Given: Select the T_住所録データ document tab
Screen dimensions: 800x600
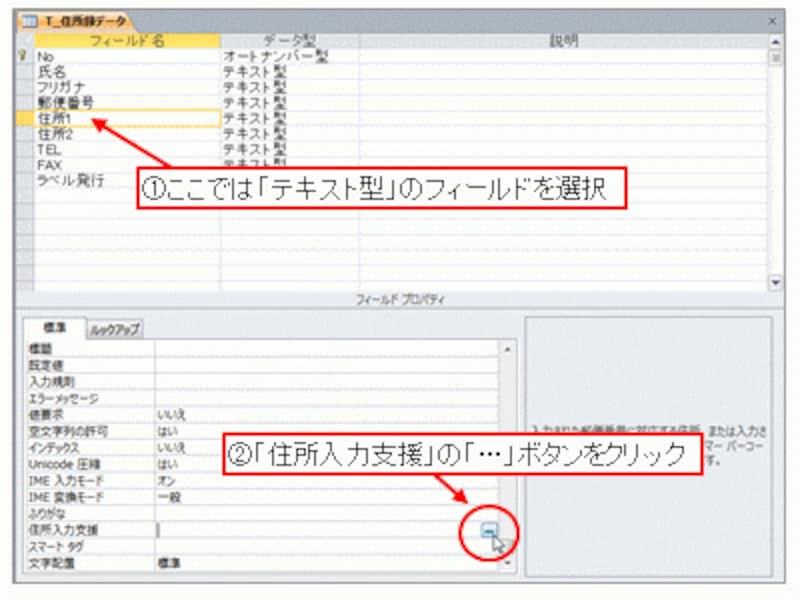Looking at the screenshot, I should point(75,21).
